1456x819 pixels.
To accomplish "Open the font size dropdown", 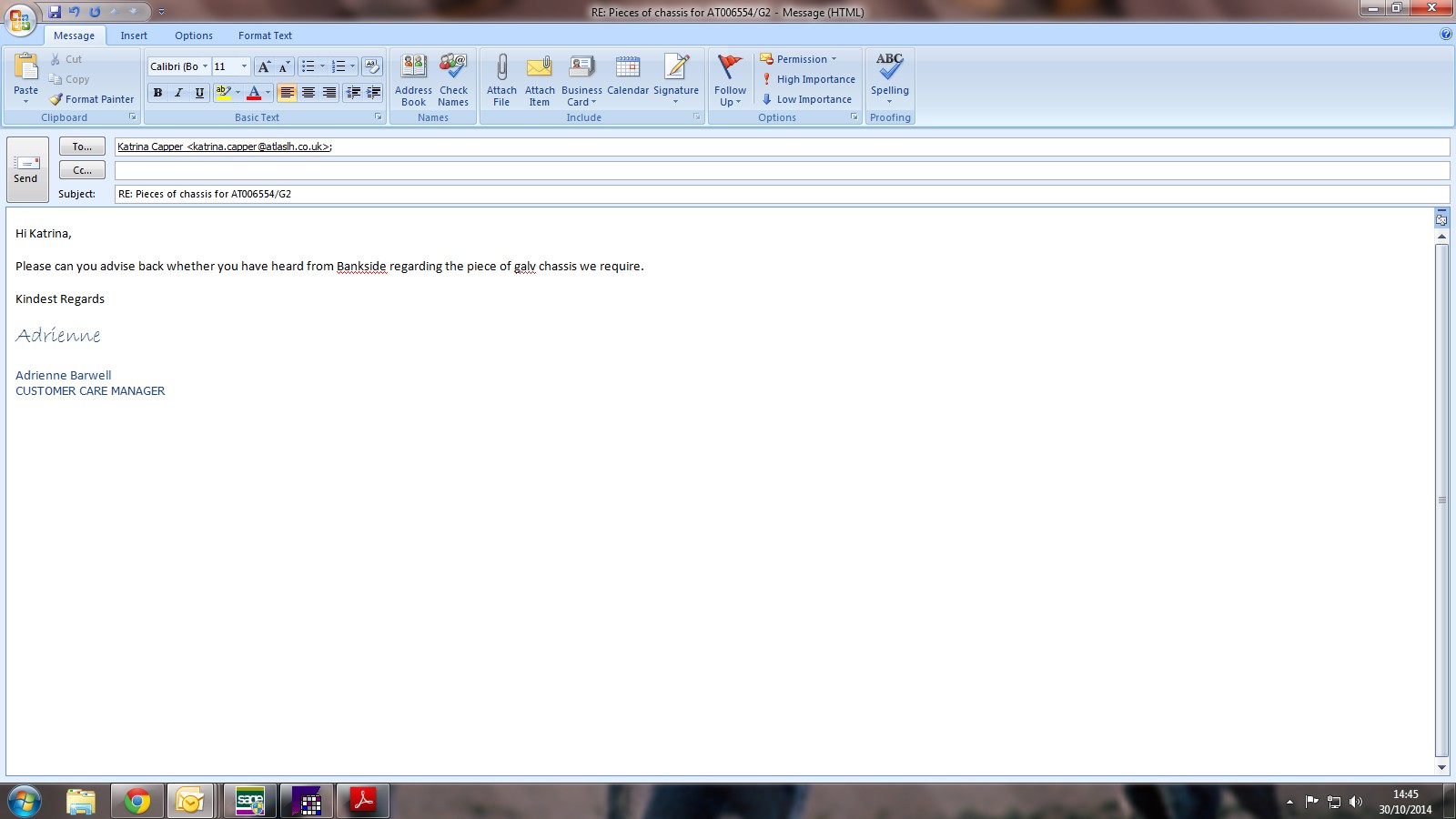I will (244, 66).
